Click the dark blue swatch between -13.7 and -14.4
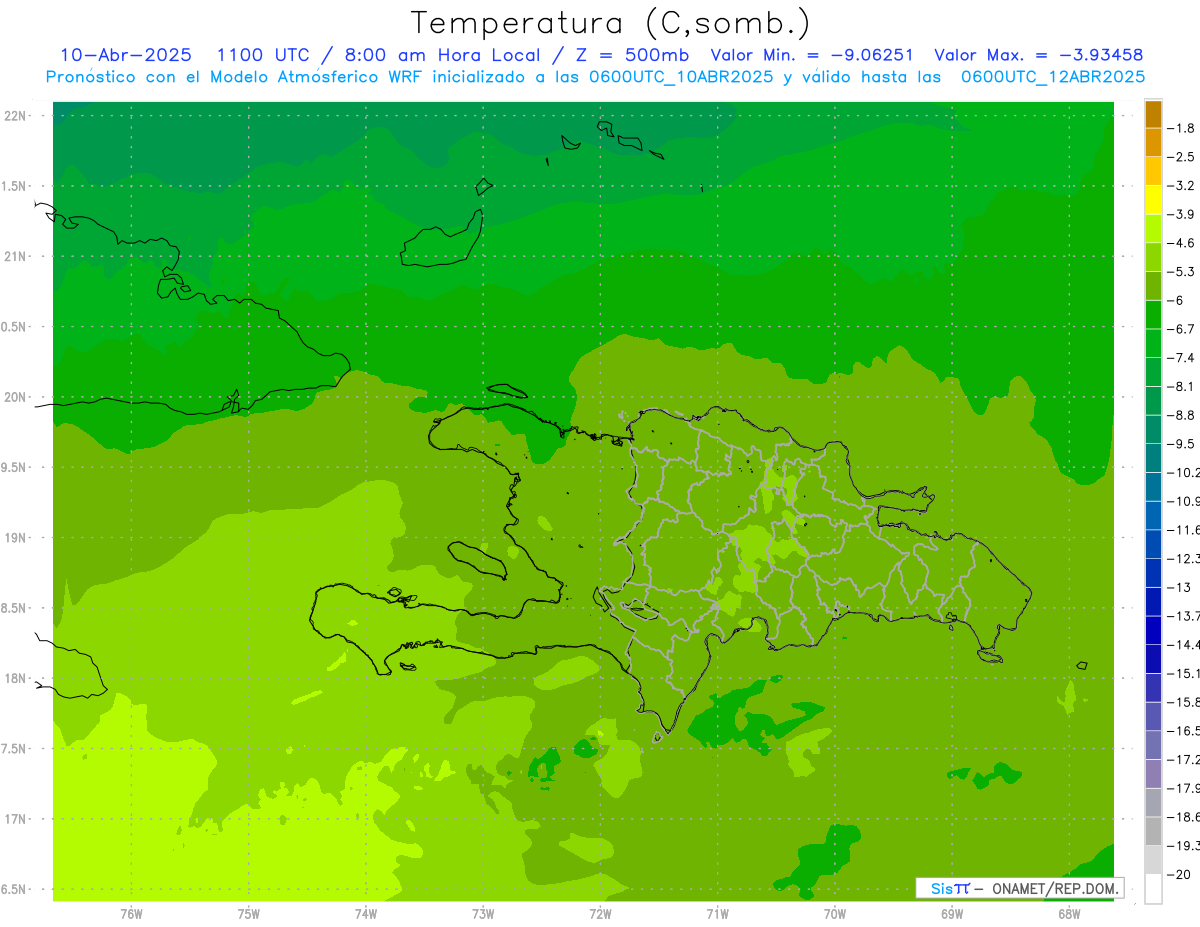This screenshot has width=1200, height=927. tap(1153, 630)
